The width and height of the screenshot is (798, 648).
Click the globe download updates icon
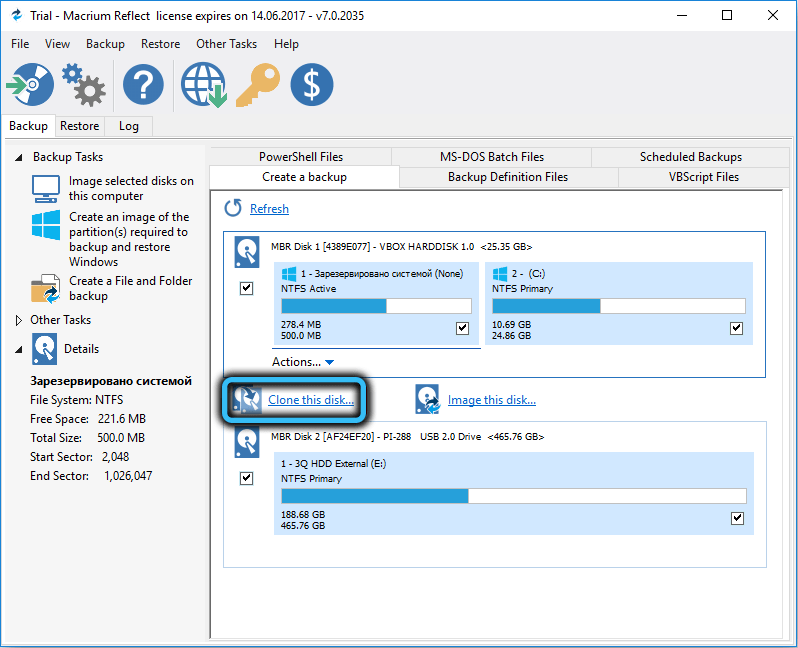204,84
